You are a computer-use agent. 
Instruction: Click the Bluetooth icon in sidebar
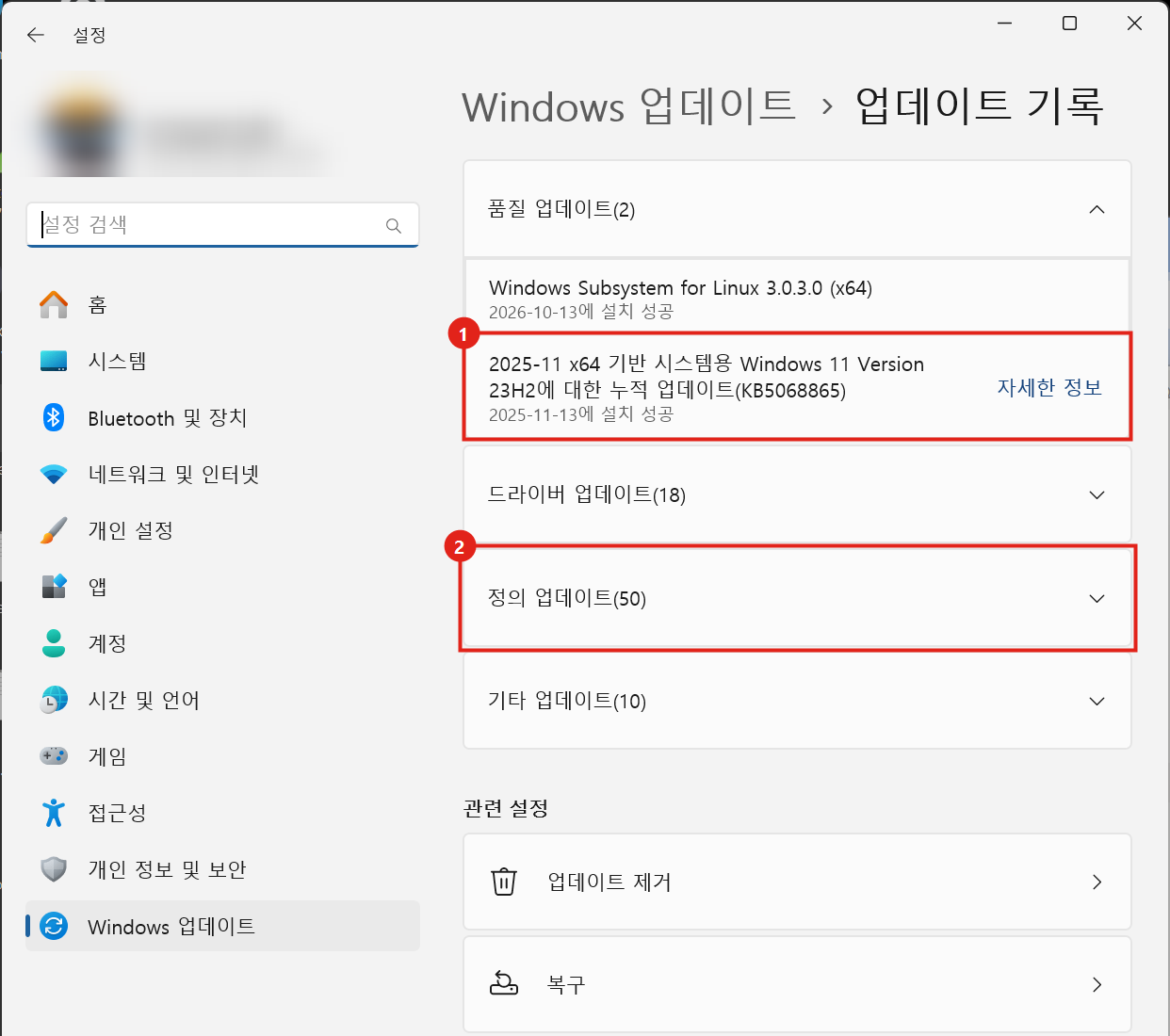coord(54,417)
